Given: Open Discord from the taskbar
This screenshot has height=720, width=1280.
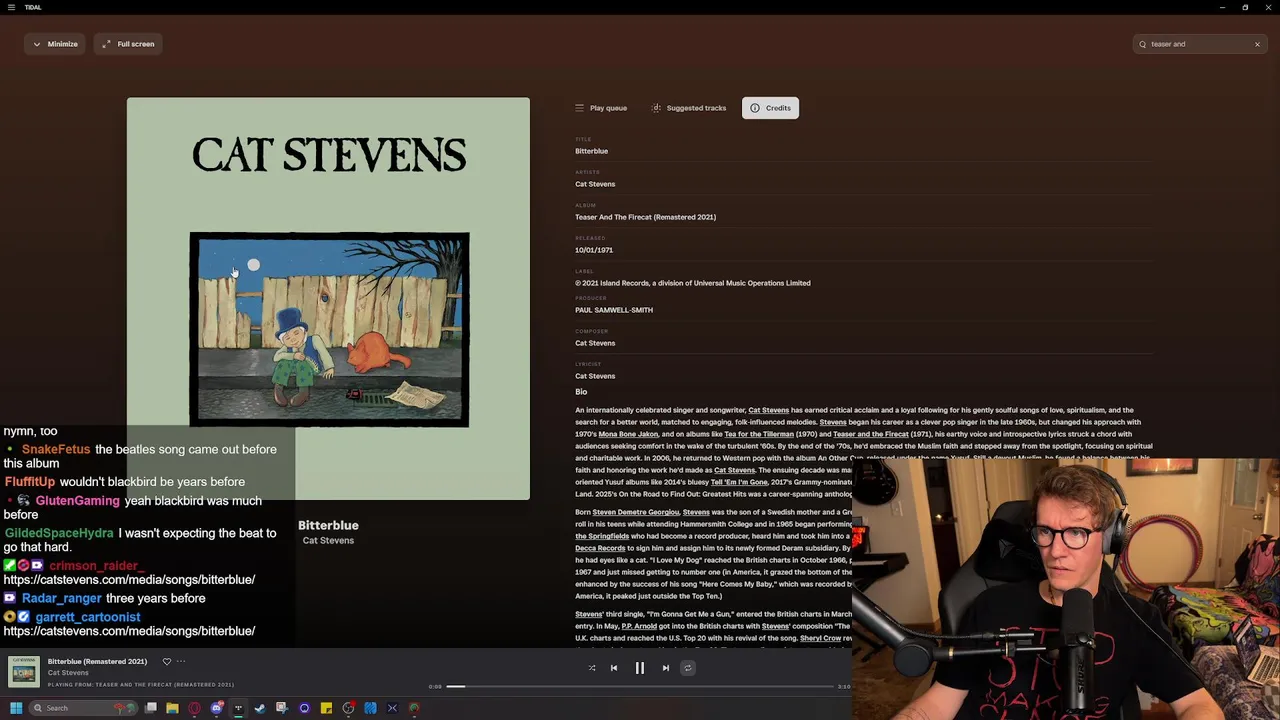Looking at the screenshot, I should point(217,708).
